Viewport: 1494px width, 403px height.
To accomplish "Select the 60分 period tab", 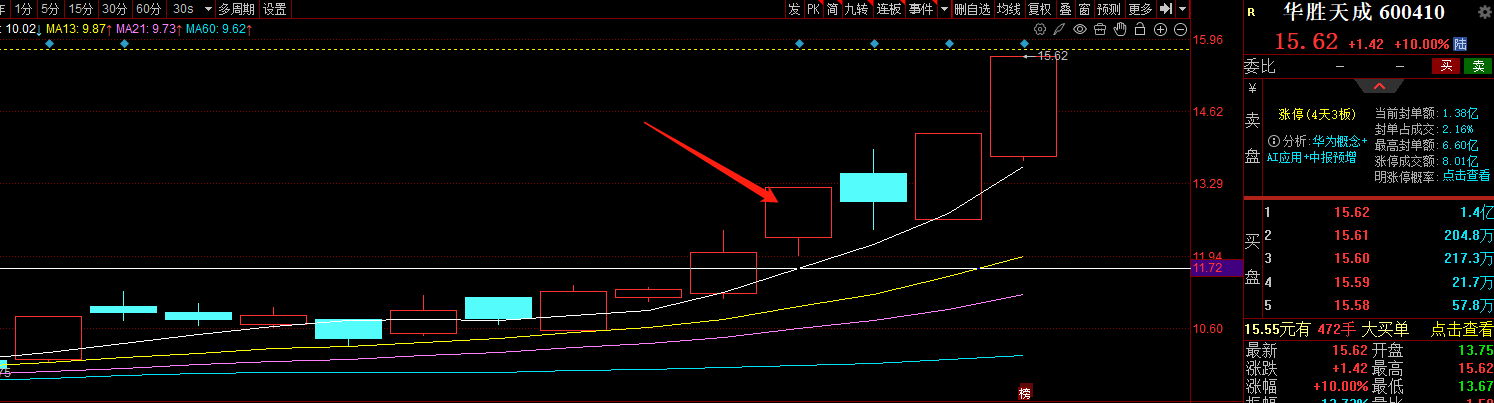I will coord(148,9).
